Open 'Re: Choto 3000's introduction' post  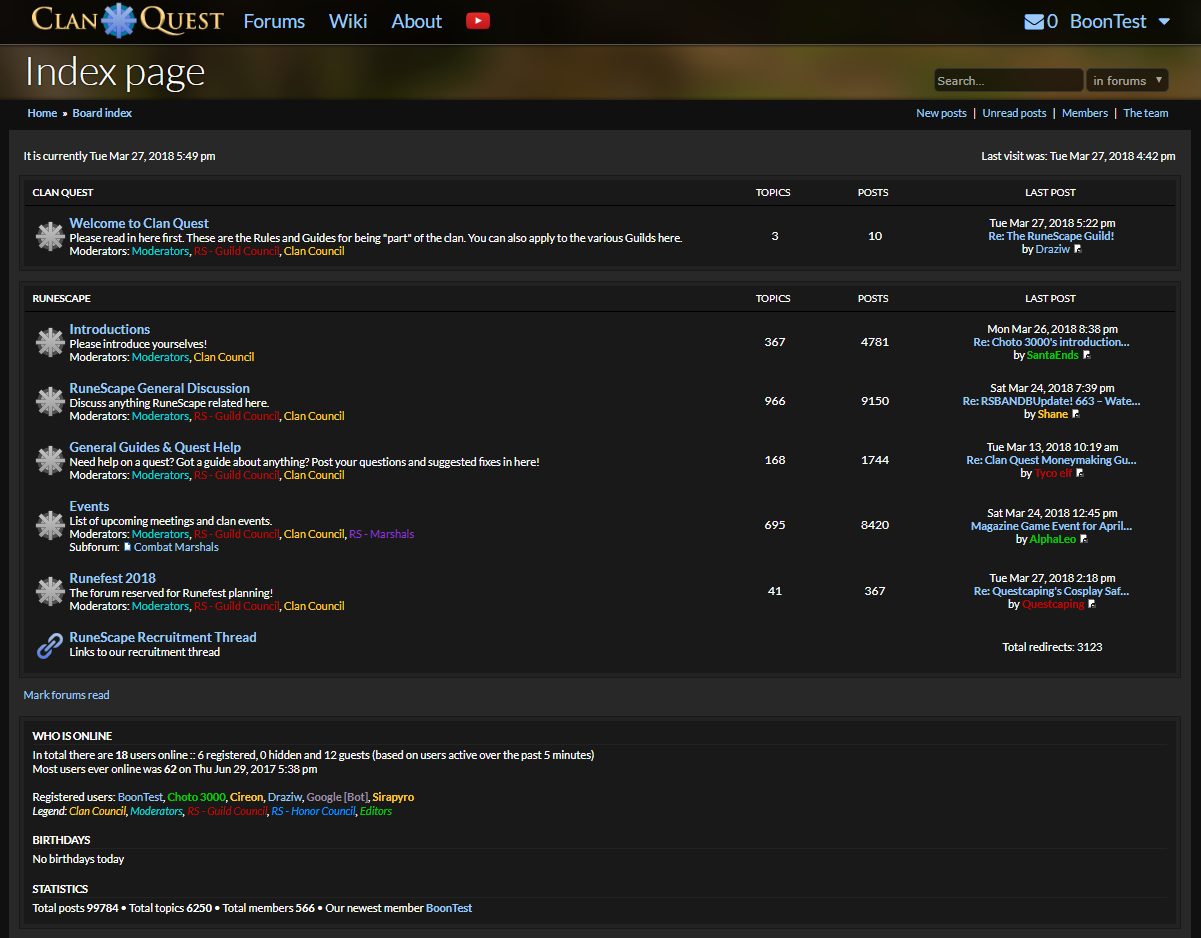click(1051, 342)
